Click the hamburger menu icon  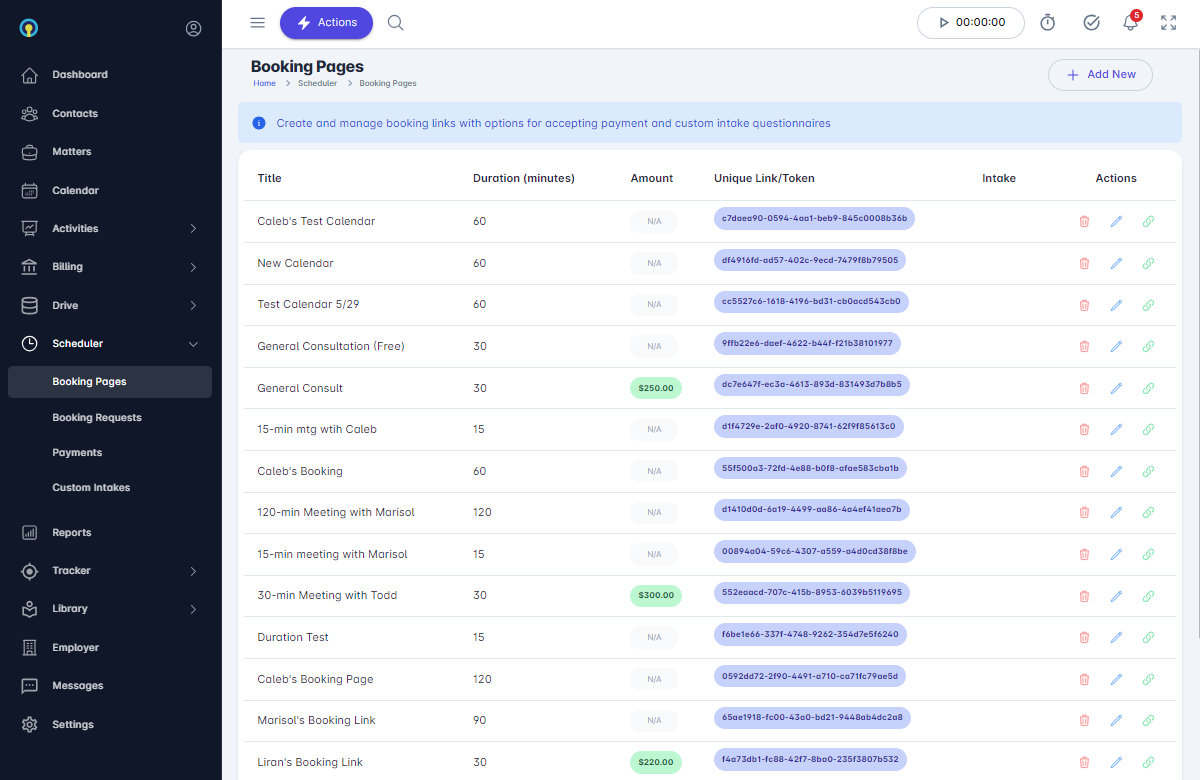pyautogui.click(x=258, y=23)
